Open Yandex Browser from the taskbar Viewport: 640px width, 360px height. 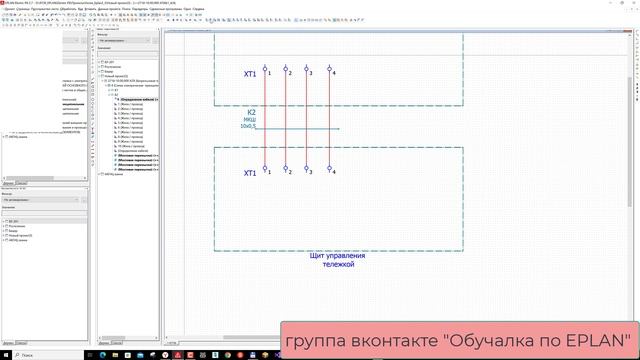click(x=165, y=355)
